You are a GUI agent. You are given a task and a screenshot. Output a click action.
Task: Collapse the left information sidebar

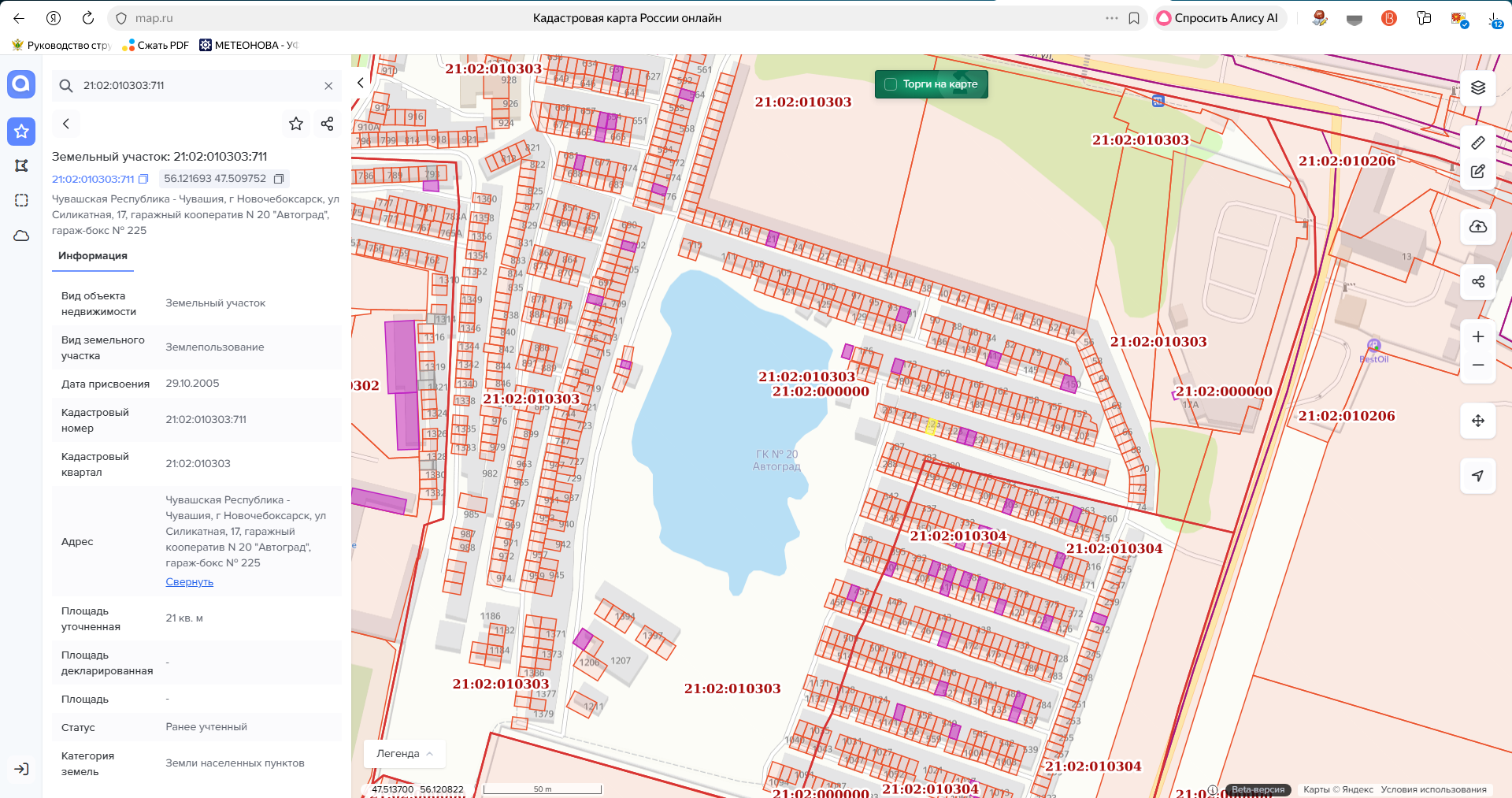361,83
